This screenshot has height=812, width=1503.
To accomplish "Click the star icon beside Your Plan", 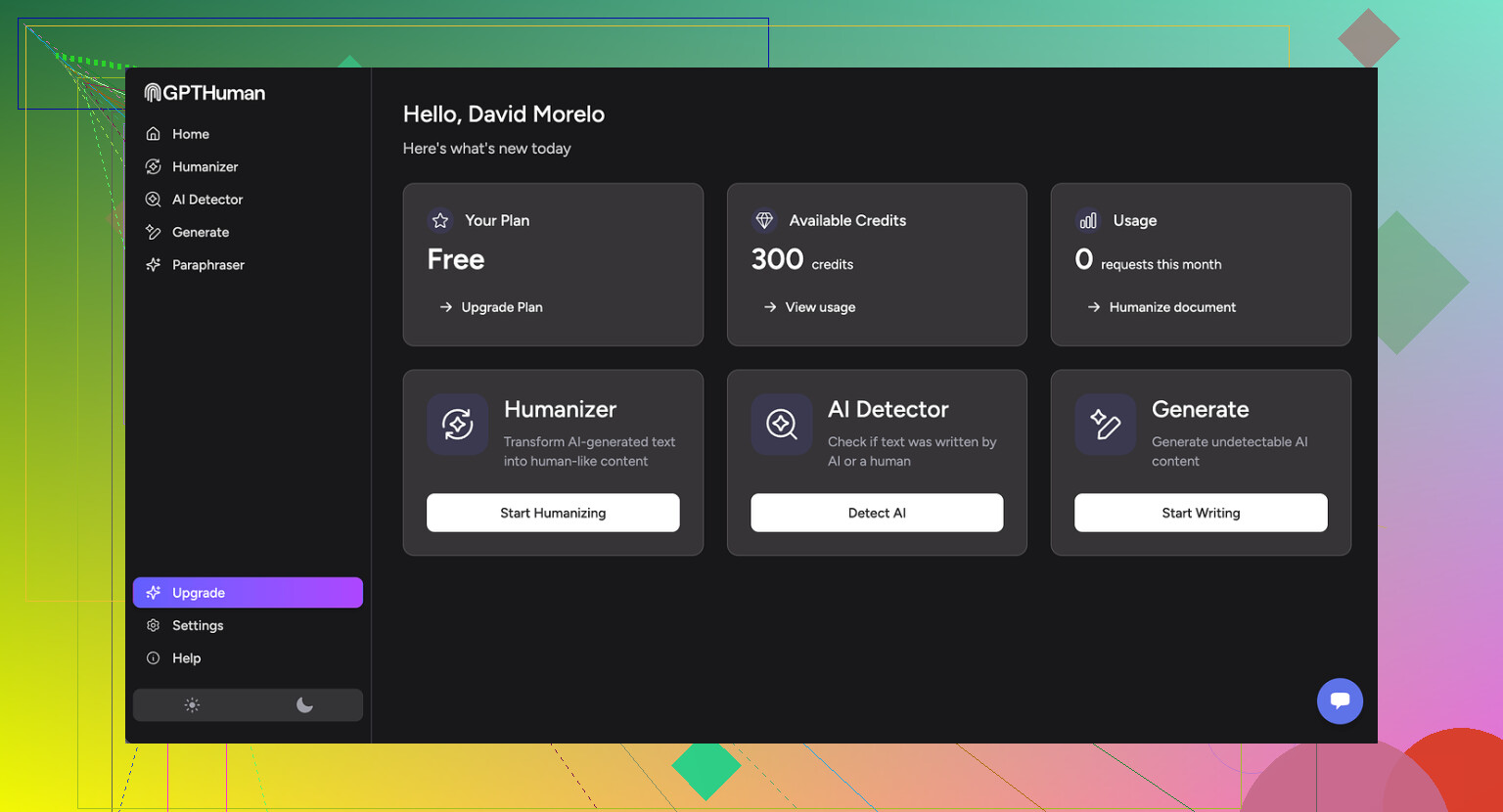I will 440,220.
